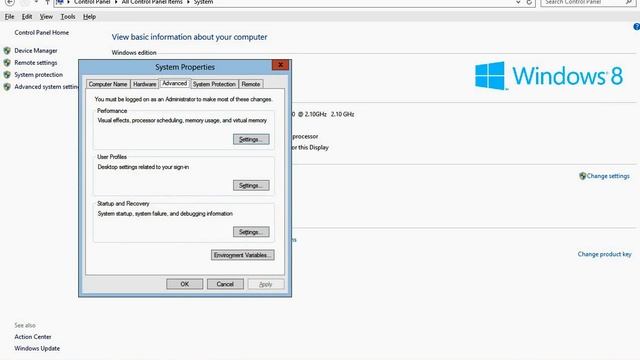640x360 pixels.
Task: Open the View menu
Action: [46, 17]
